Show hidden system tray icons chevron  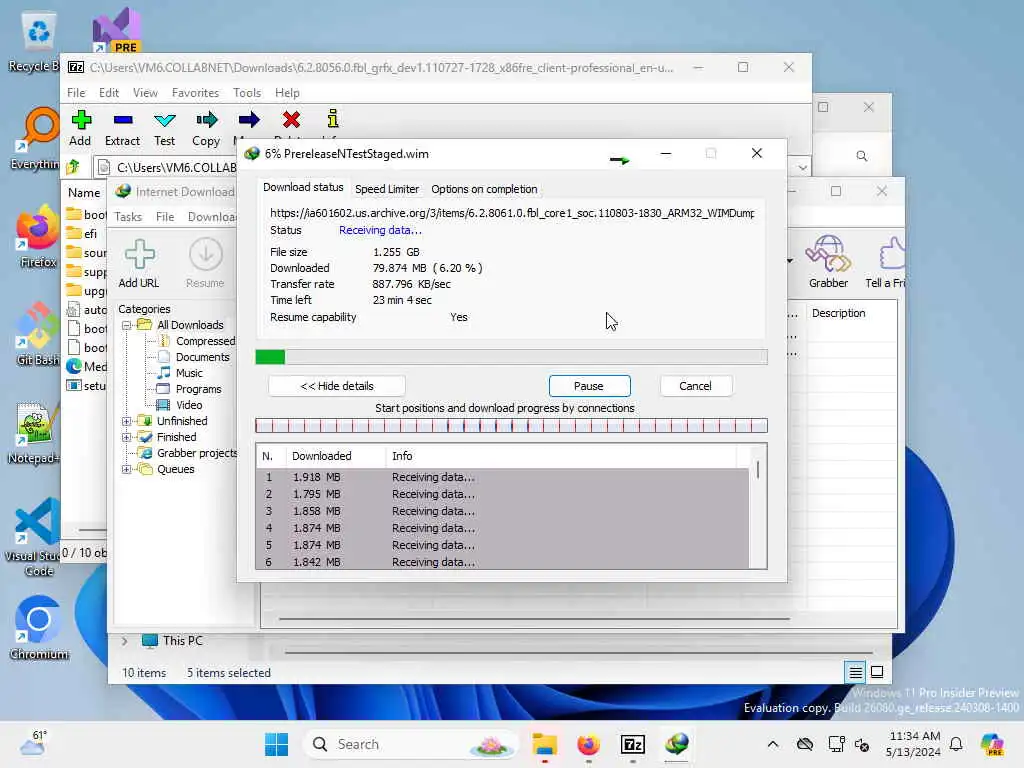(773, 744)
